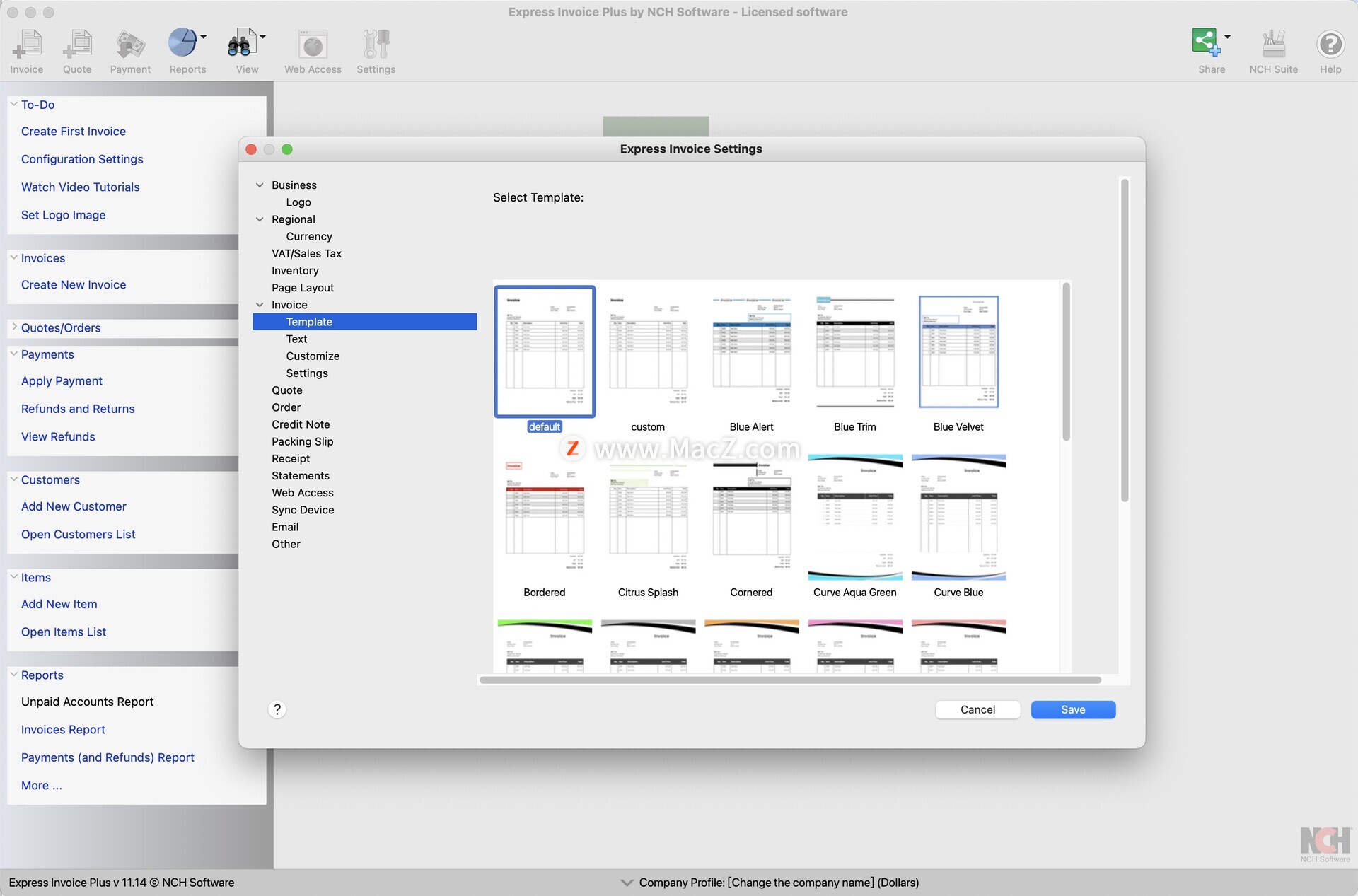Expand the Quotes/Orders sidebar section
The image size is (1358, 896).
pyautogui.click(x=13, y=327)
